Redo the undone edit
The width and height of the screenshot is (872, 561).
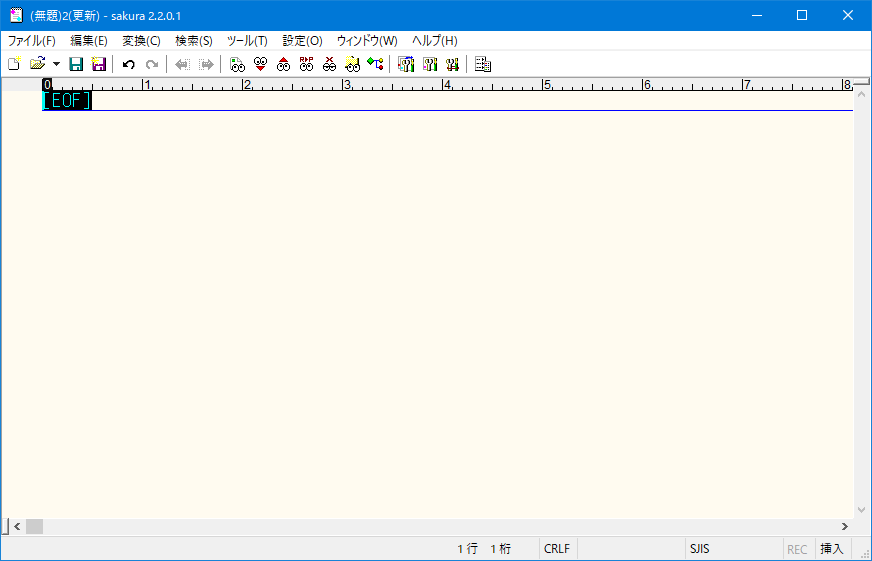(x=152, y=64)
